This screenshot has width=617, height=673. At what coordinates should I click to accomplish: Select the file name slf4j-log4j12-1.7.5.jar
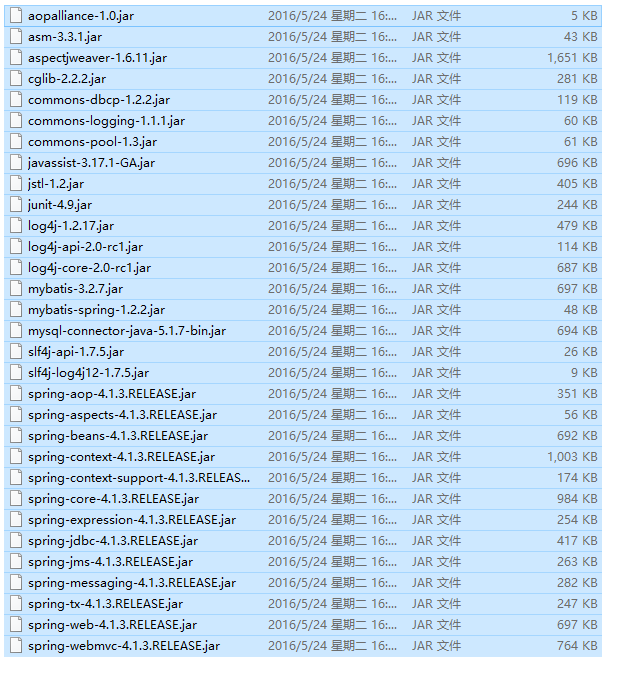[88, 374]
